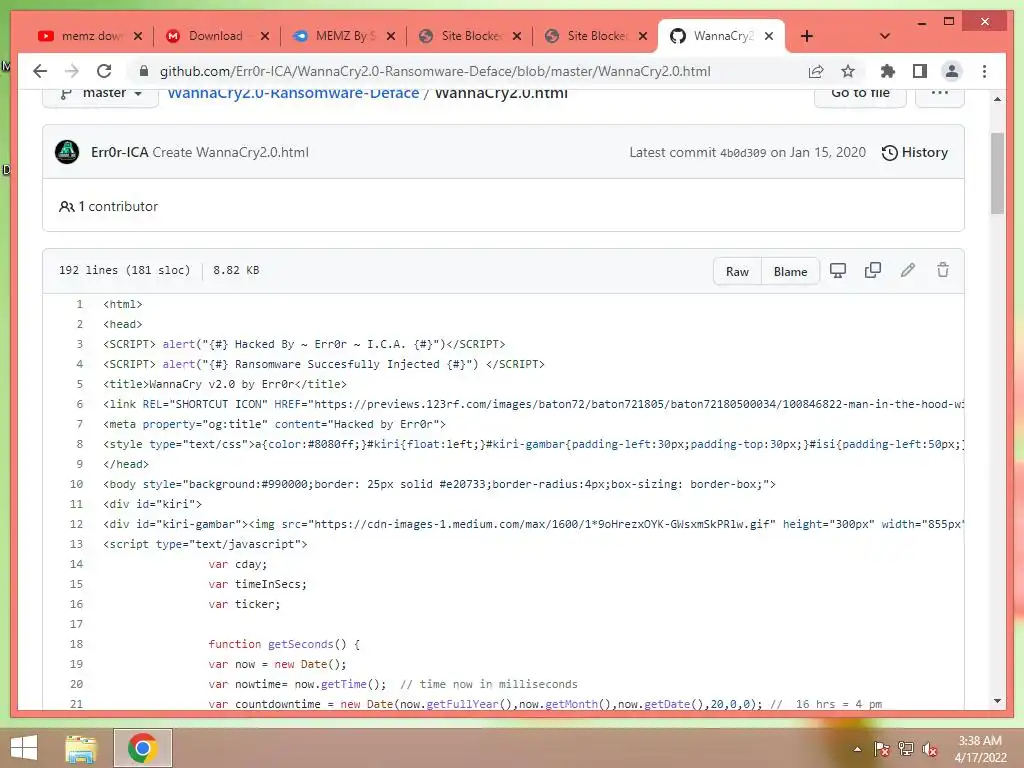Click the page scrollbar down arrow
The height and width of the screenshot is (768, 1024).
[x=997, y=701]
